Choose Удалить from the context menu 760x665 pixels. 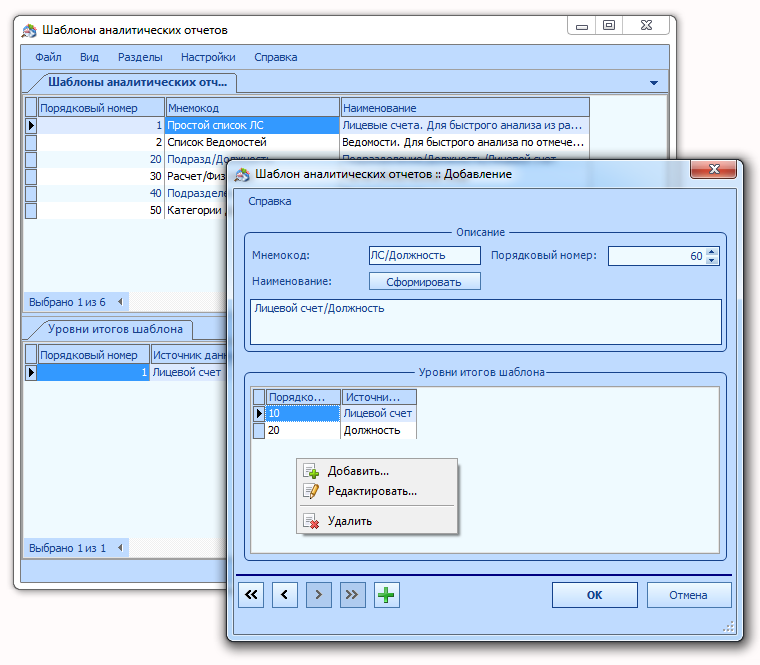pos(377,521)
